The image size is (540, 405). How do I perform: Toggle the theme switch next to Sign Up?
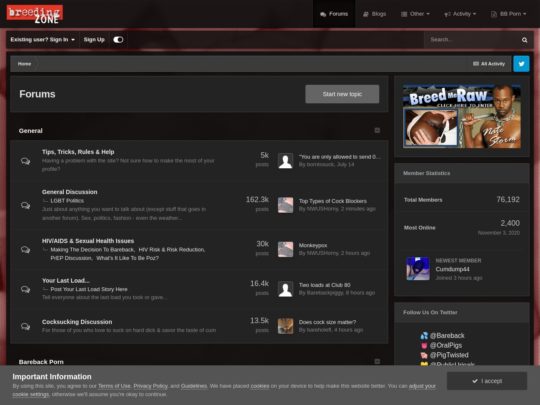[118, 40]
